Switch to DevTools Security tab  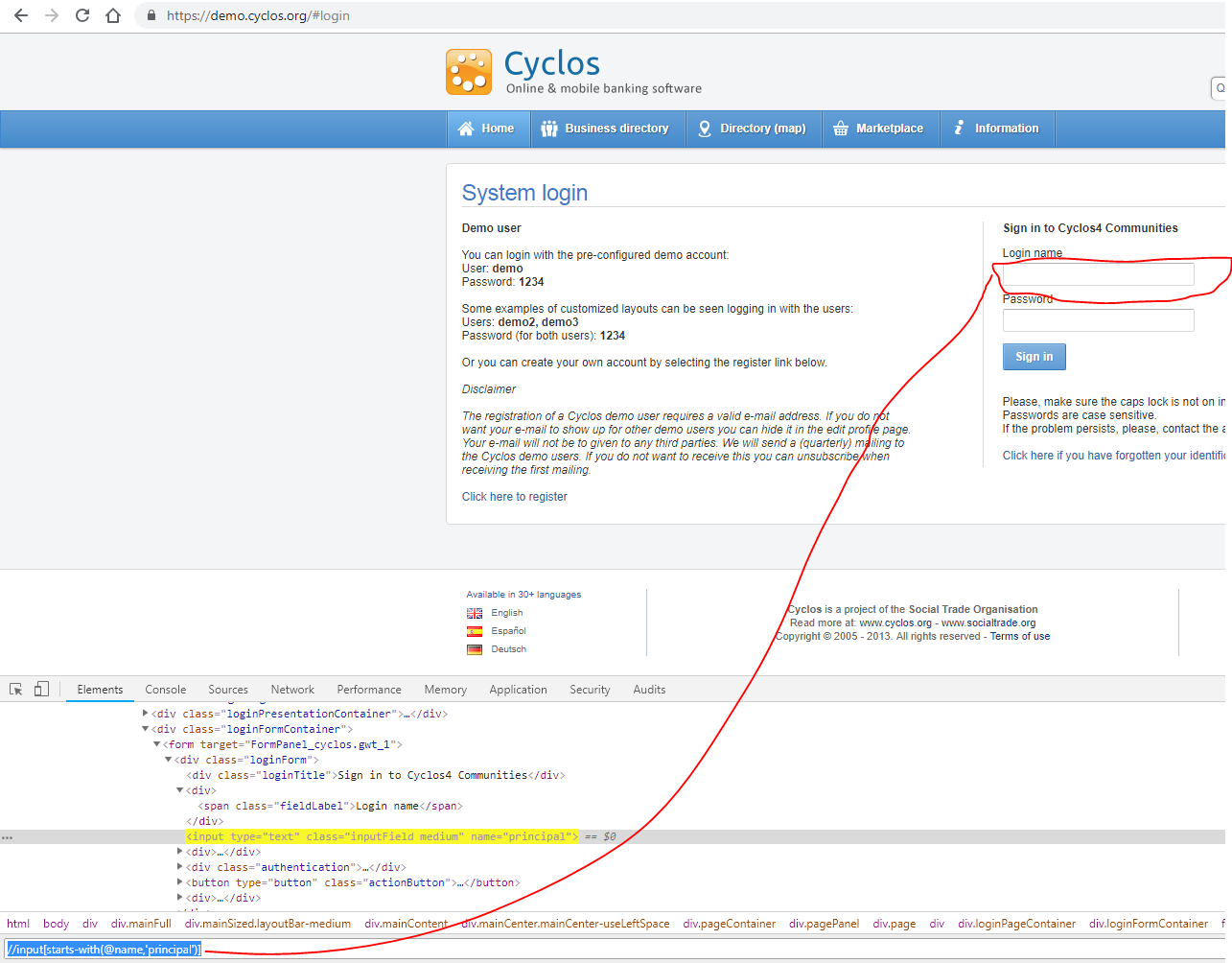tap(590, 690)
